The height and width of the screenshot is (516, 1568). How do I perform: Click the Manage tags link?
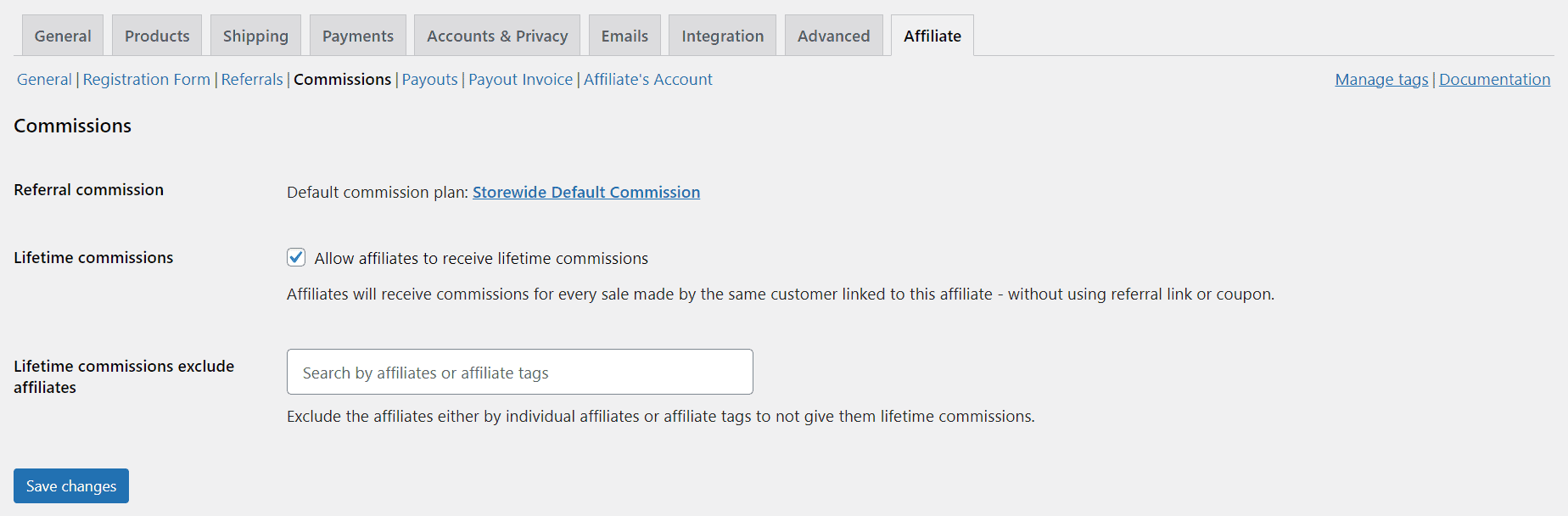pyautogui.click(x=1381, y=79)
